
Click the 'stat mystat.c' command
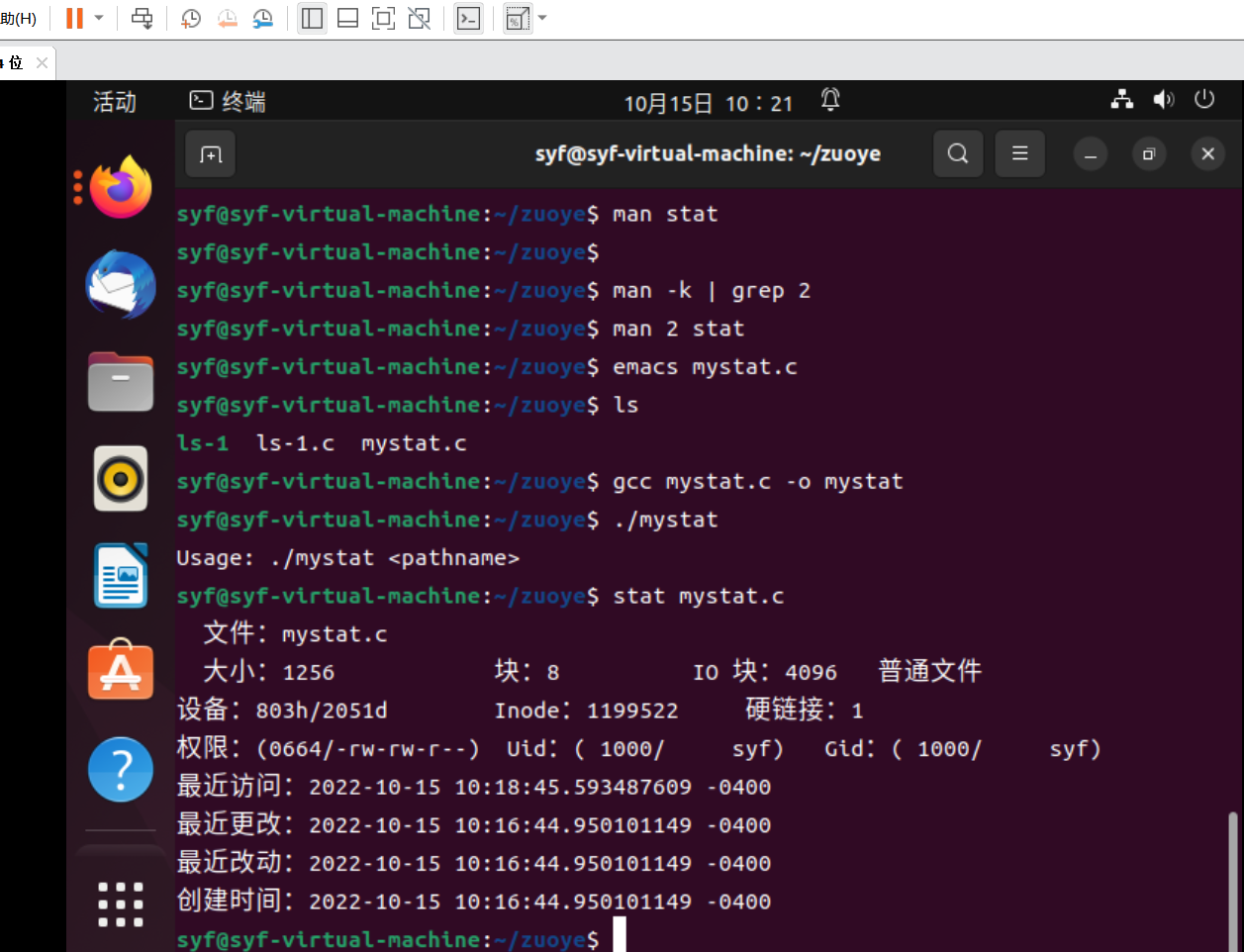click(698, 596)
